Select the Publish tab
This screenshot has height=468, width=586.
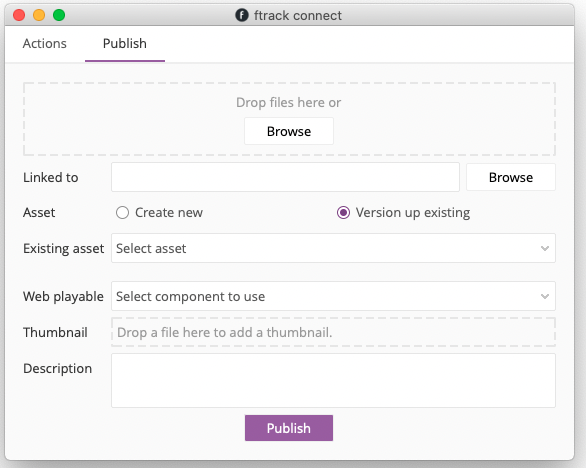(125, 43)
